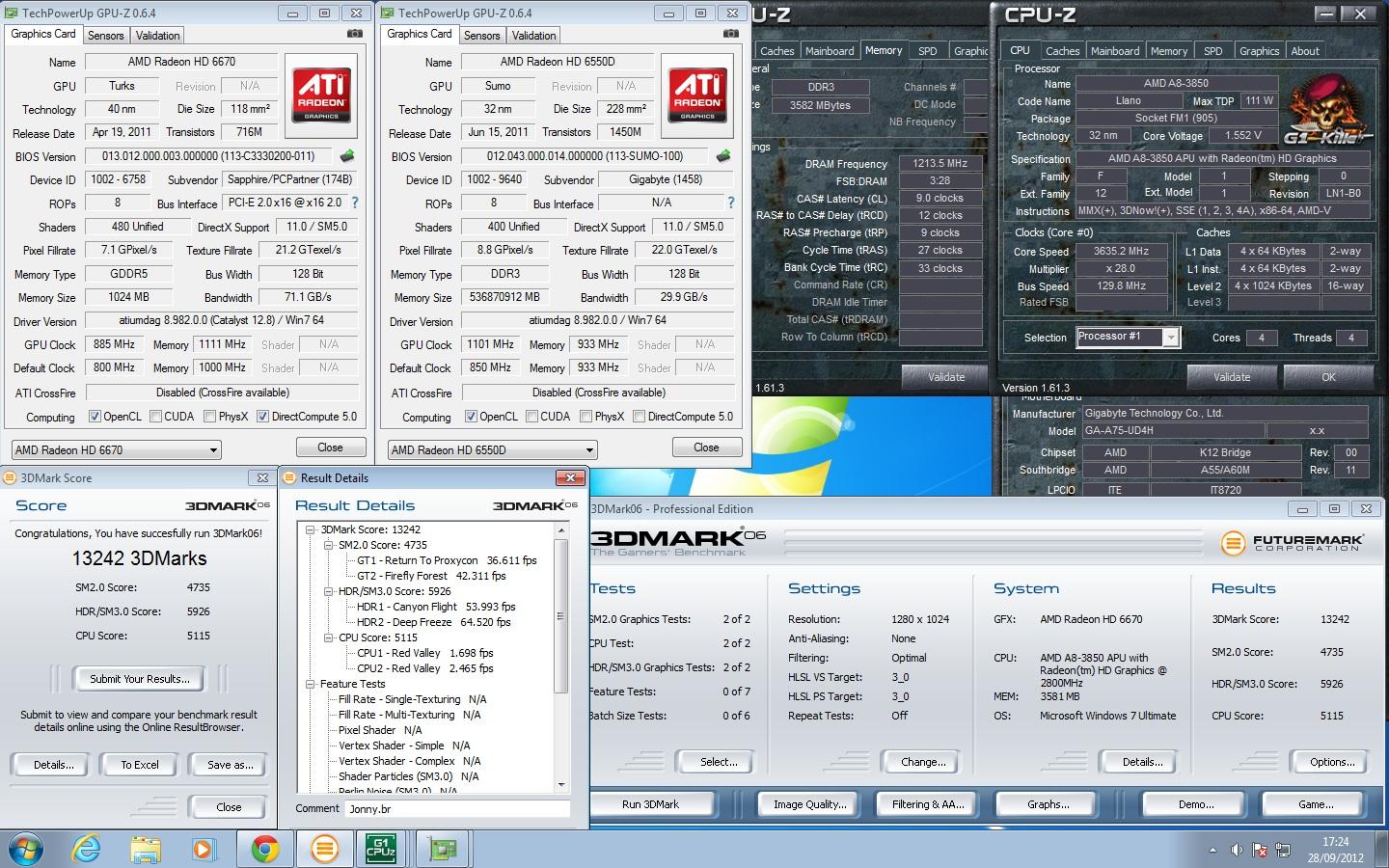Image resolution: width=1389 pixels, height=868 pixels.
Task: Click ATI Radeon logo in HD 6550D window
Action: tap(697, 95)
